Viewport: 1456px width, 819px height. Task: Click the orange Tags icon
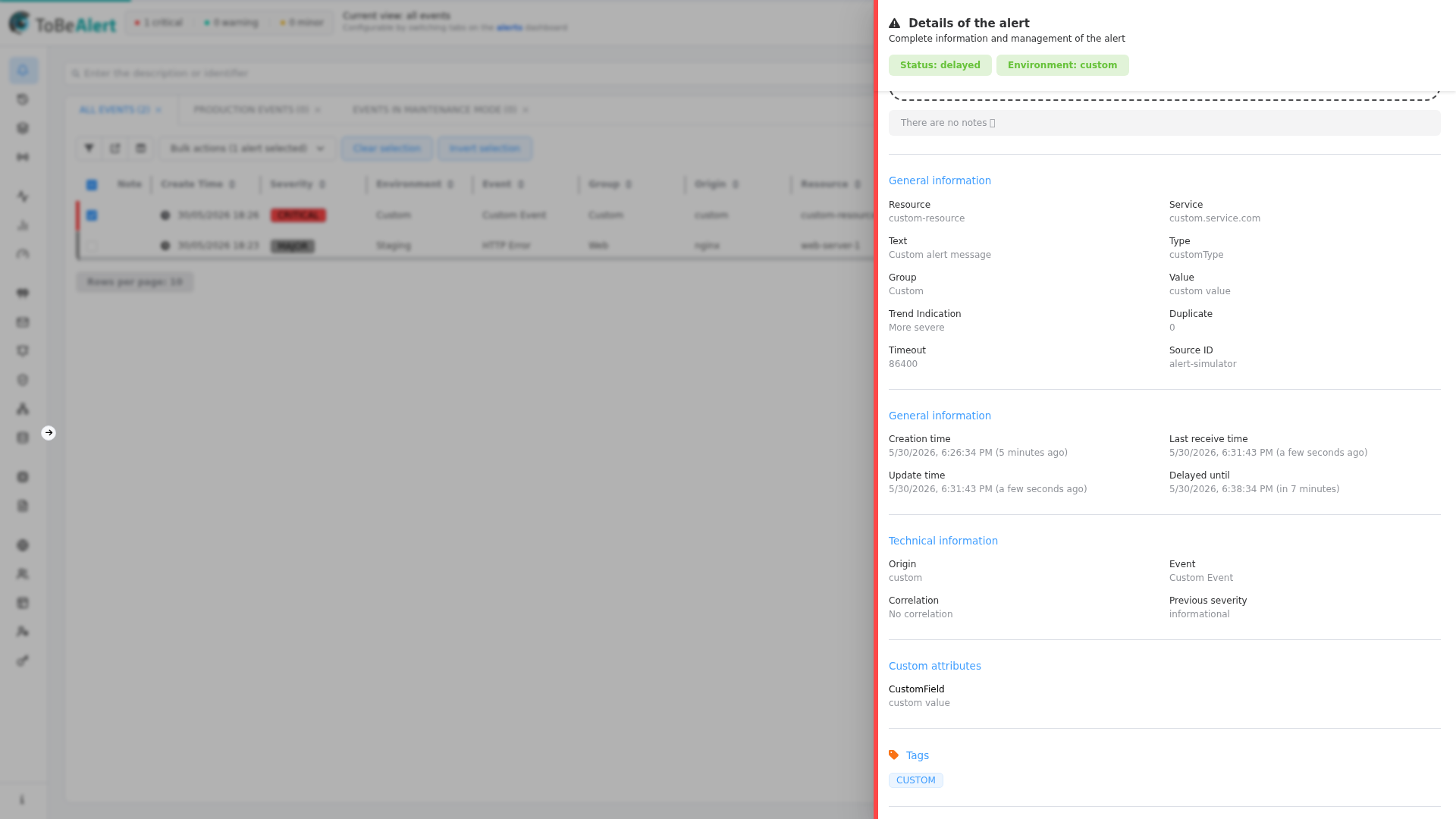[x=893, y=755]
